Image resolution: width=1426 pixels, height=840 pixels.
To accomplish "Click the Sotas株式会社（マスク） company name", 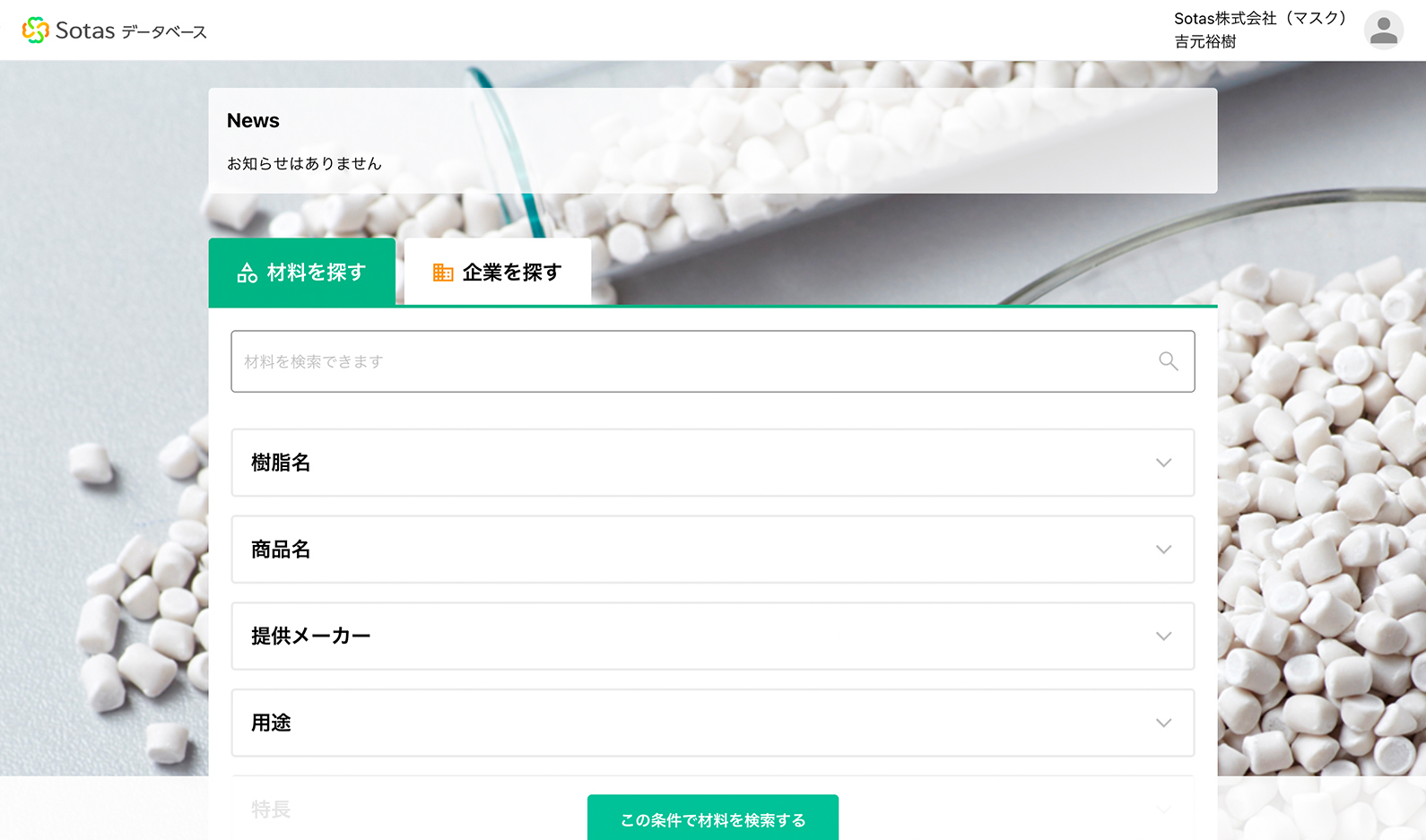I will tap(1260, 18).
